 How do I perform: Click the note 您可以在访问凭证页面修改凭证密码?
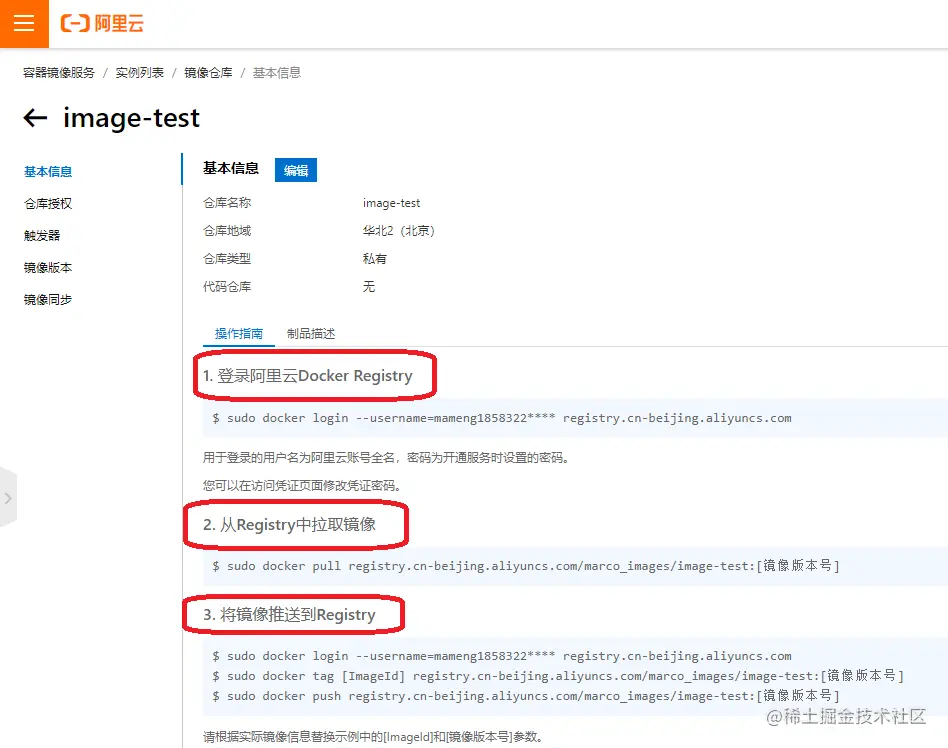(x=302, y=486)
